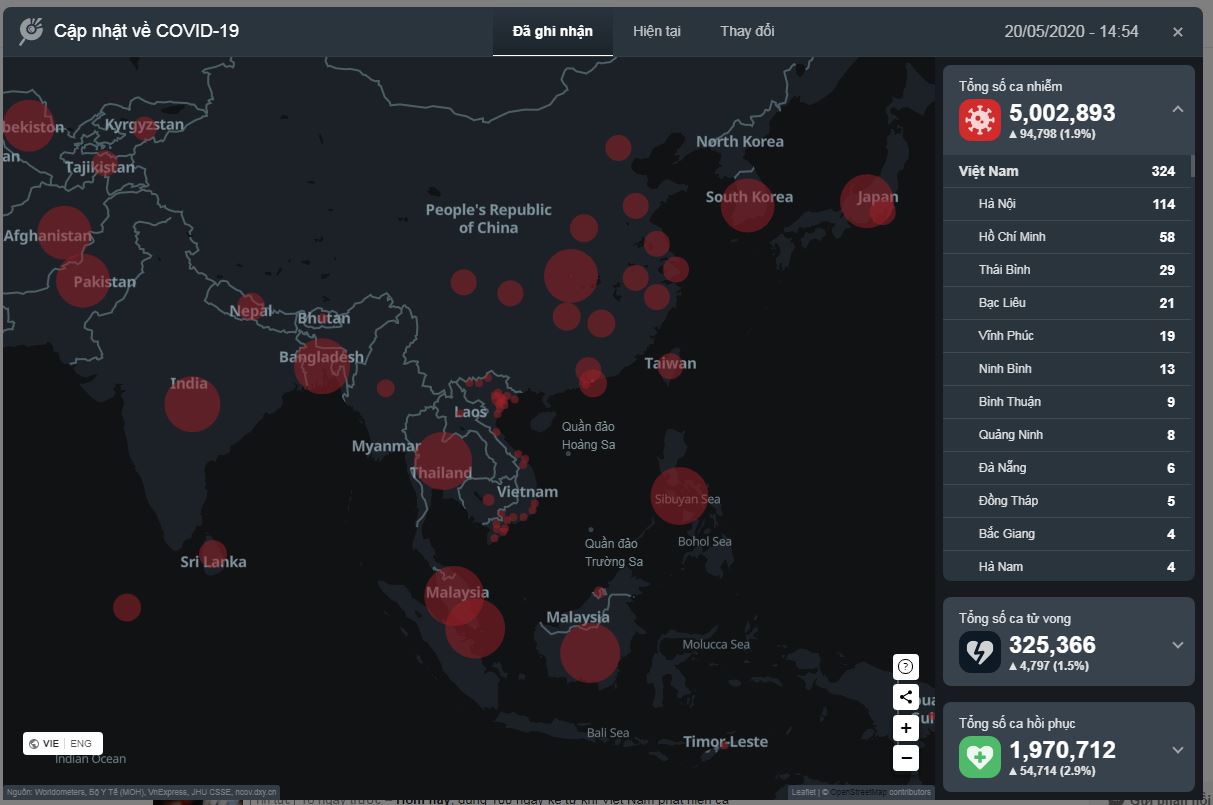Select the Hồ Chí Minh row
The height and width of the screenshot is (805, 1213).
click(1067, 237)
